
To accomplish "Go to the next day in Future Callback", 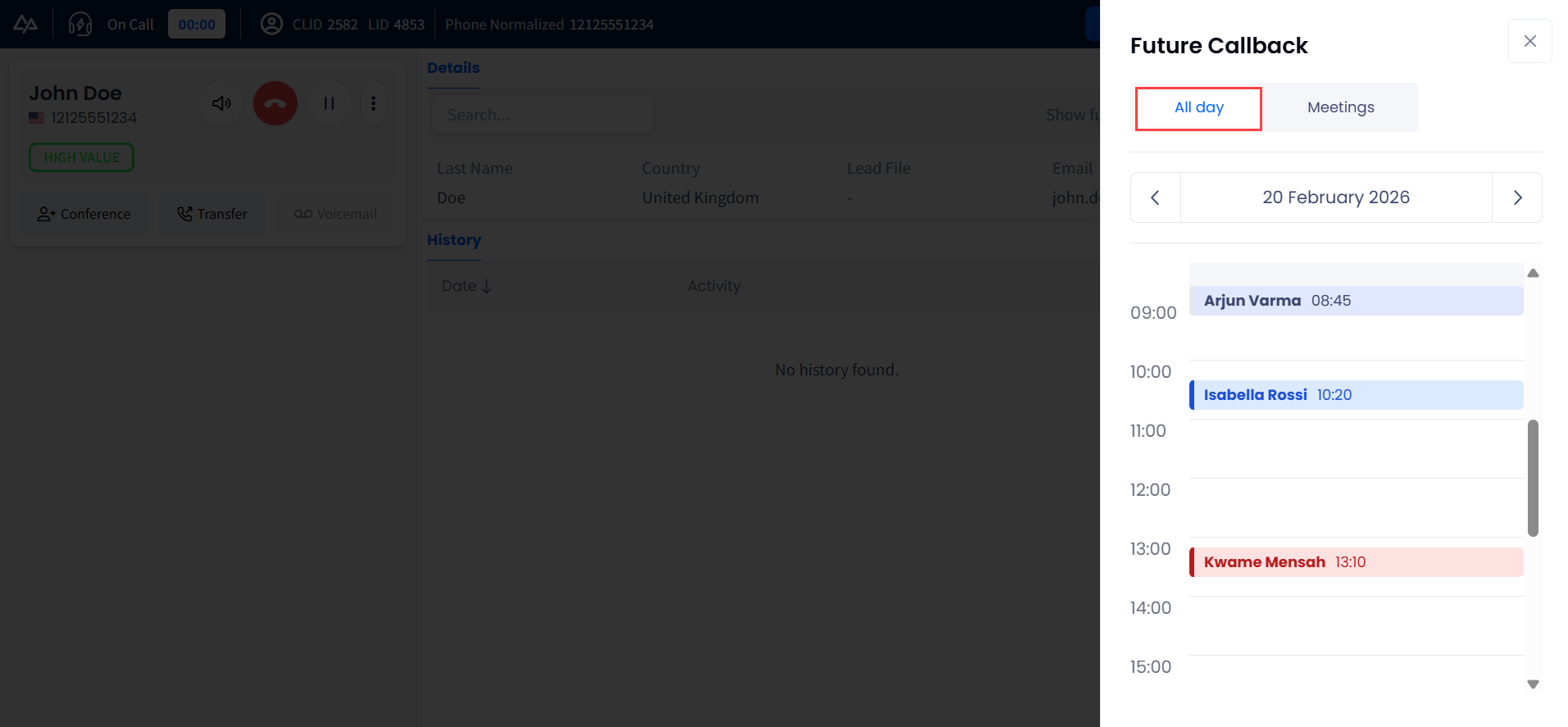I will point(1517,198).
